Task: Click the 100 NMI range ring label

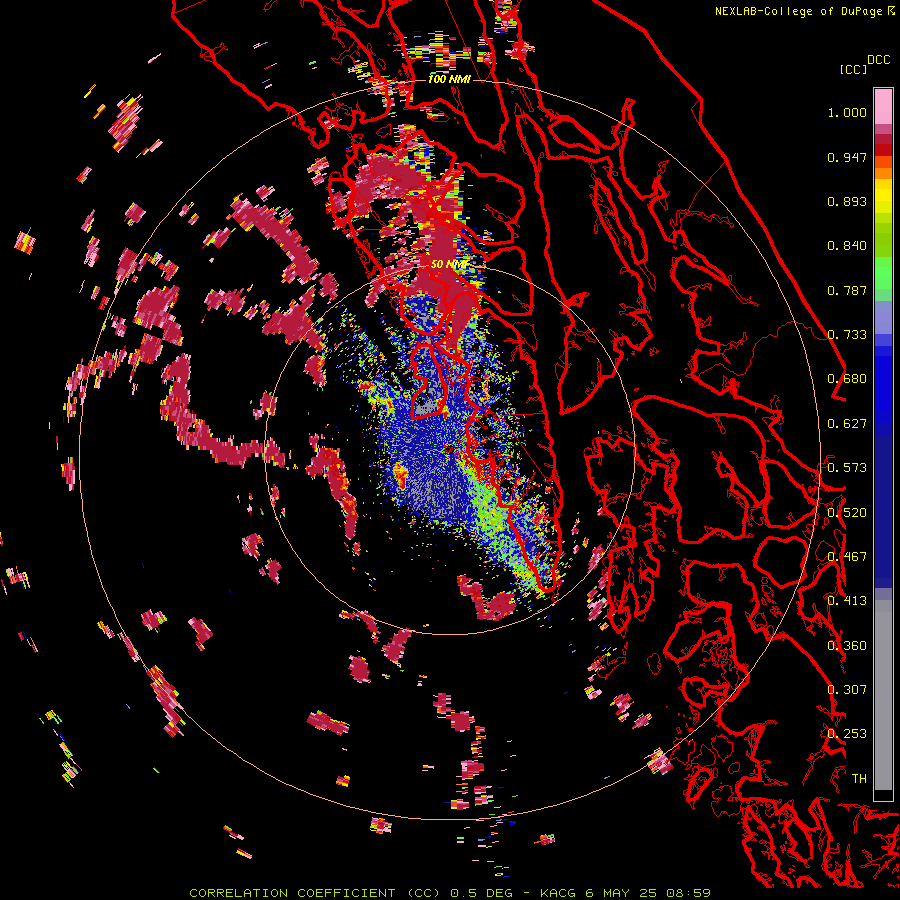Action: (x=449, y=79)
